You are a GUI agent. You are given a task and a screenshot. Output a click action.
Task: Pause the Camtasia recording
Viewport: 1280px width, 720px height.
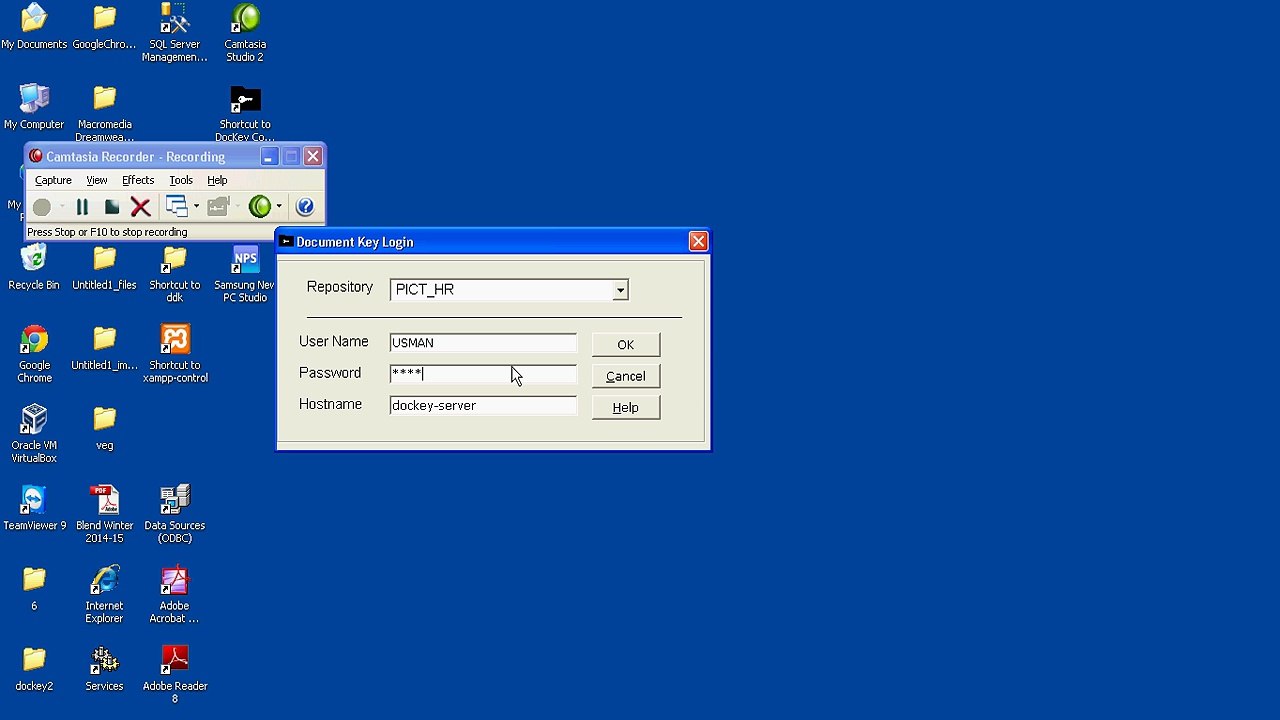tap(82, 207)
